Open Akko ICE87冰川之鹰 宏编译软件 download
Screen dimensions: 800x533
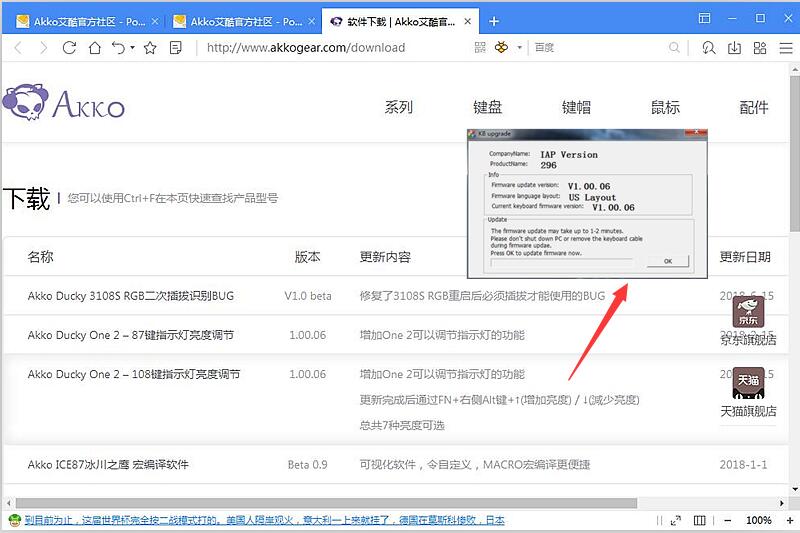108,465
